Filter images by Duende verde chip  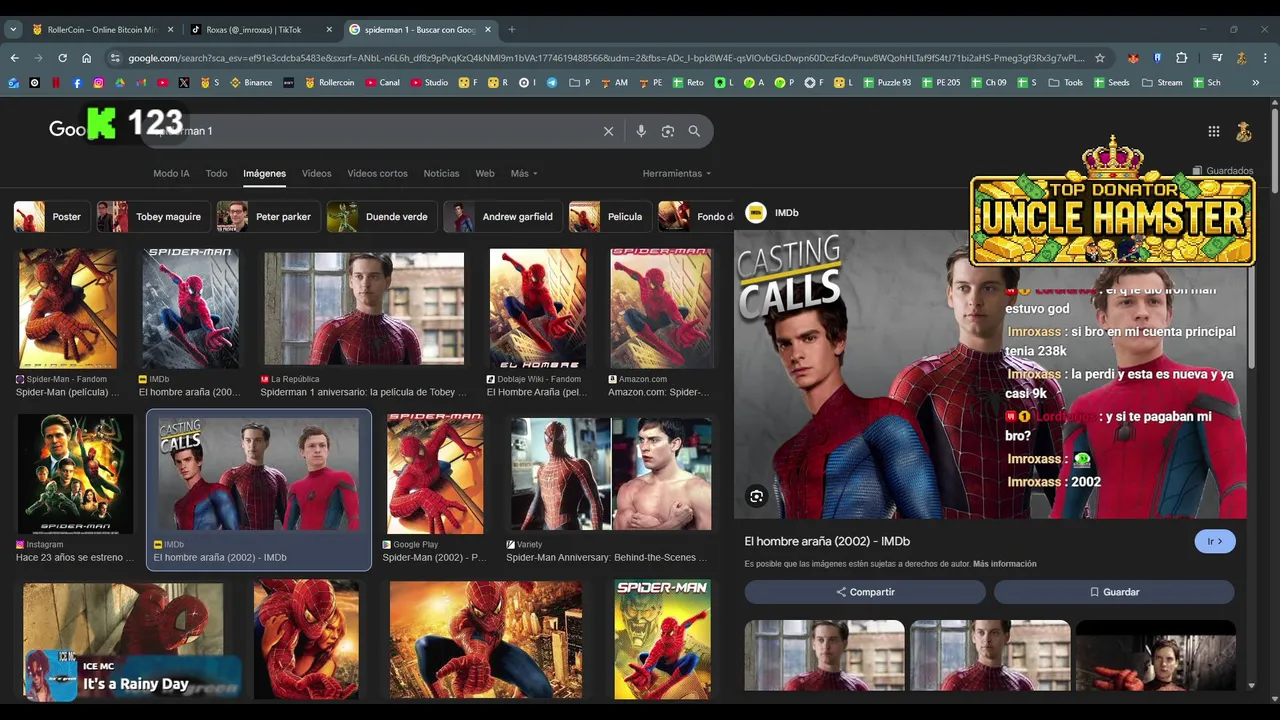382,216
